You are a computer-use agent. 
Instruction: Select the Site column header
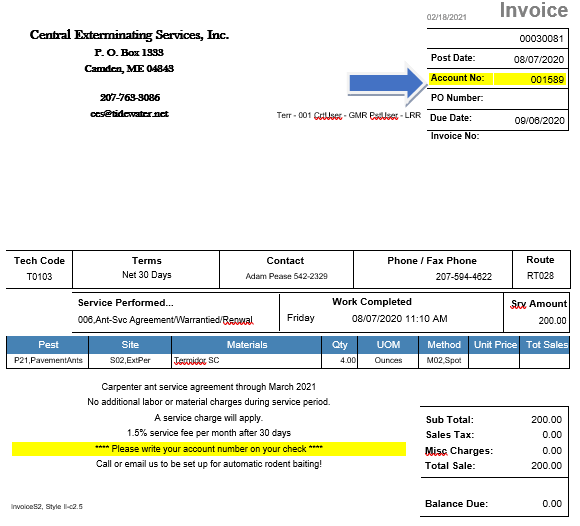(130, 345)
